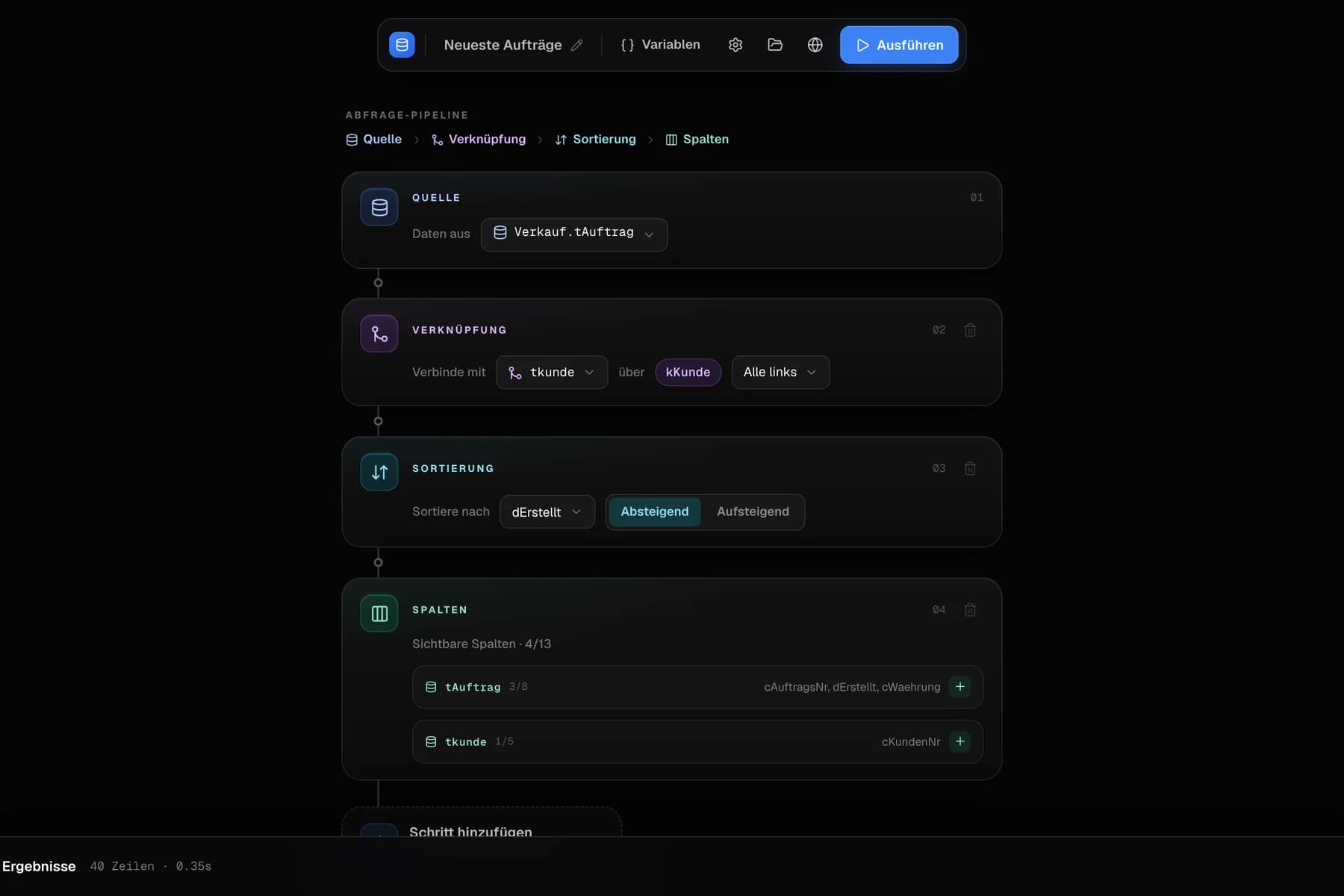Delete the Sortierung step 03
1344x896 pixels.
(970, 468)
